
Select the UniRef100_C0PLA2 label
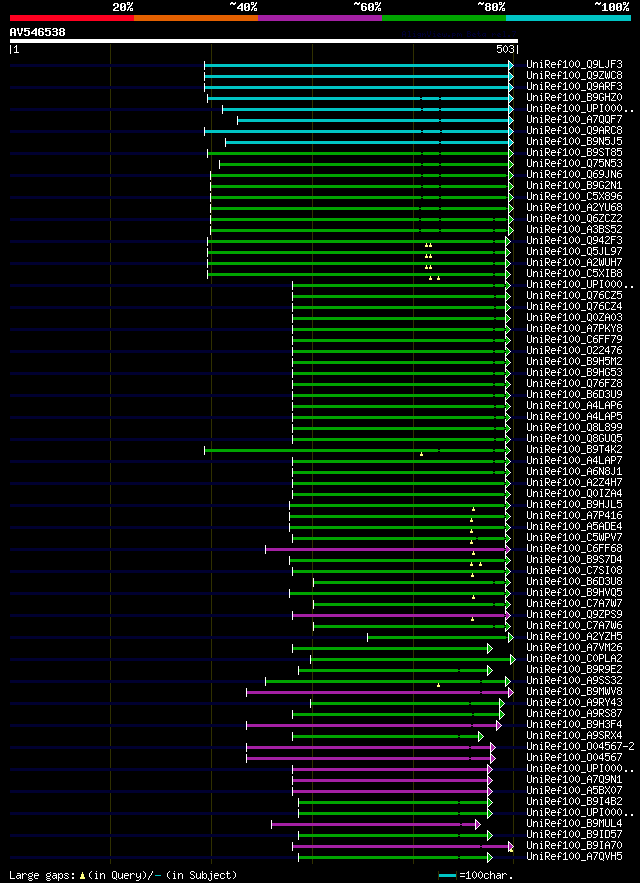574,659
